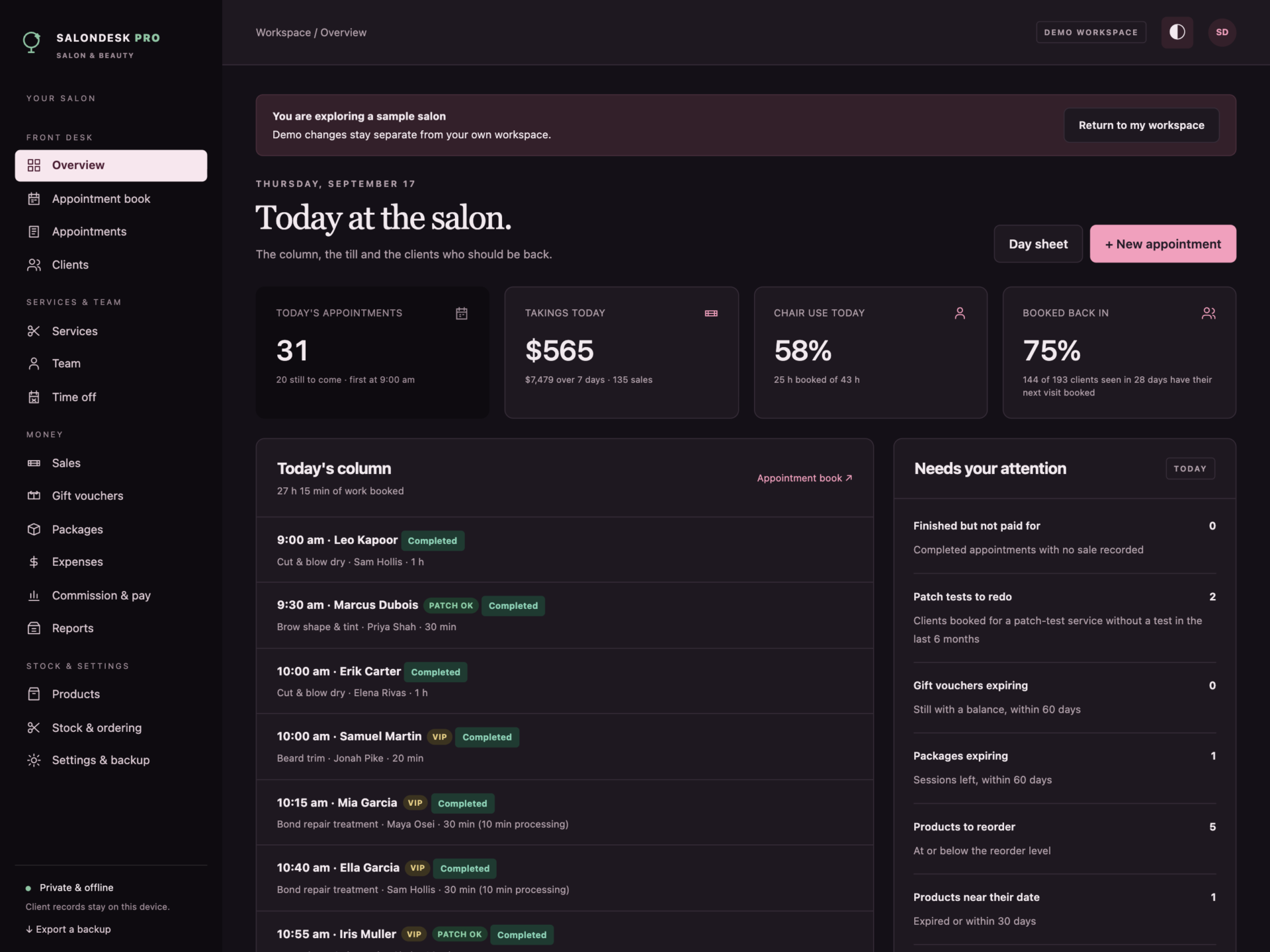Open the 9:00 am Leo Kapoor appointment
Image resolution: width=1270 pixels, height=952 pixels.
point(564,550)
